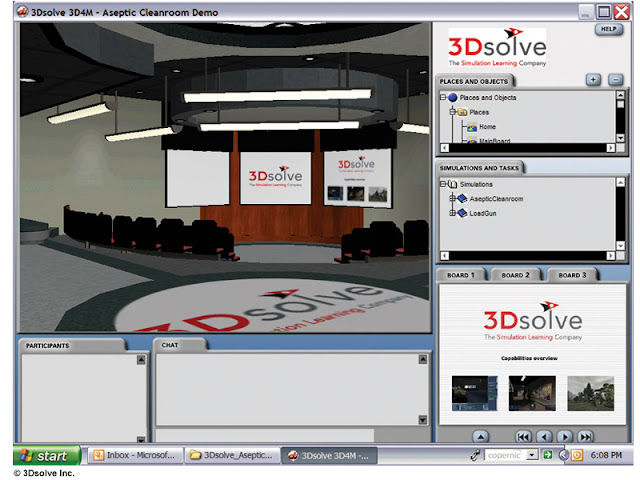Click right arrow of Simulations horizontal scrollbar
Screen dimensions: 640x480
pos(611,256)
